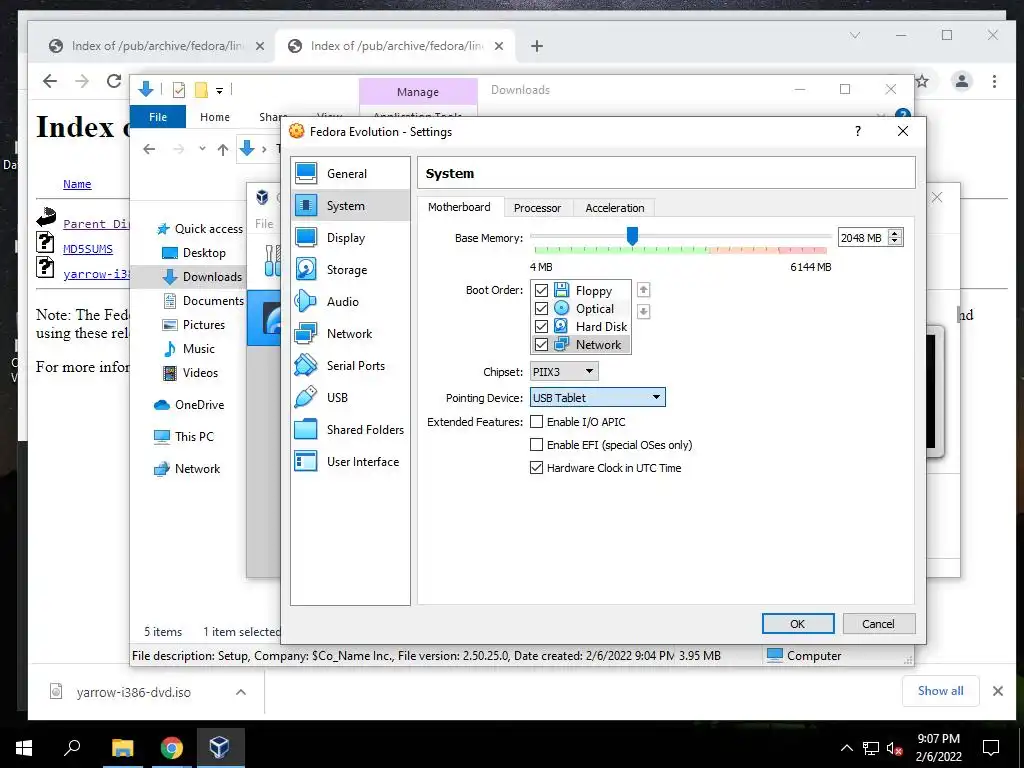The width and height of the screenshot is (1024, 768).
Task: Move boot item up with arrow icon
Action: (643, 290)
